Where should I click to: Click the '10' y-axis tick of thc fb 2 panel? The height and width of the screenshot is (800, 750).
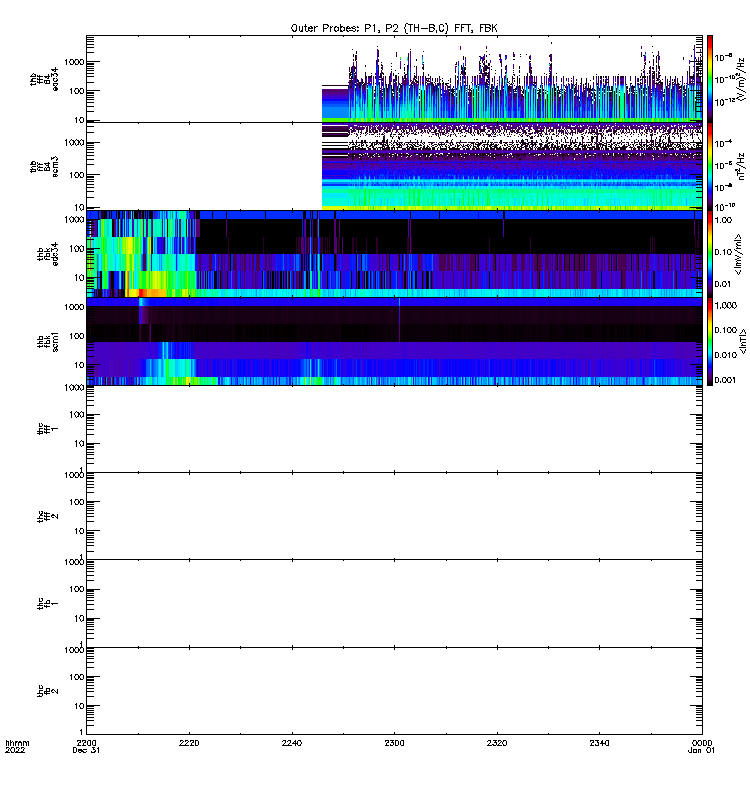tap(79, 706)
